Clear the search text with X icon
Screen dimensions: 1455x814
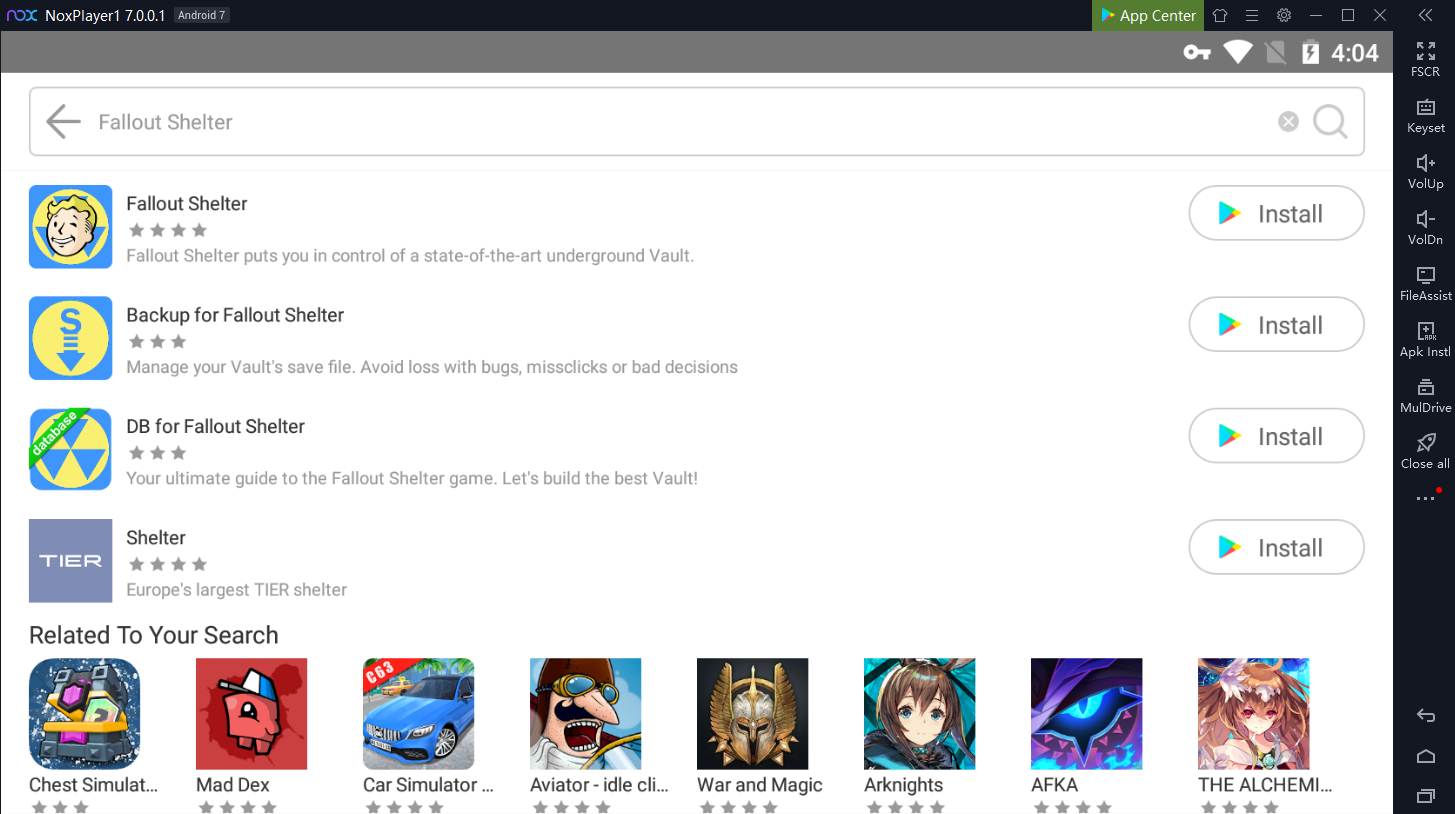(x=1288, y=122)
